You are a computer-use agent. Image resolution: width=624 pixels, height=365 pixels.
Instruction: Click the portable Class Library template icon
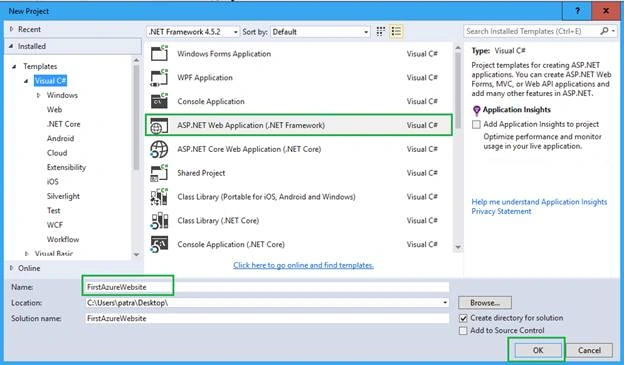pos(159,197)
